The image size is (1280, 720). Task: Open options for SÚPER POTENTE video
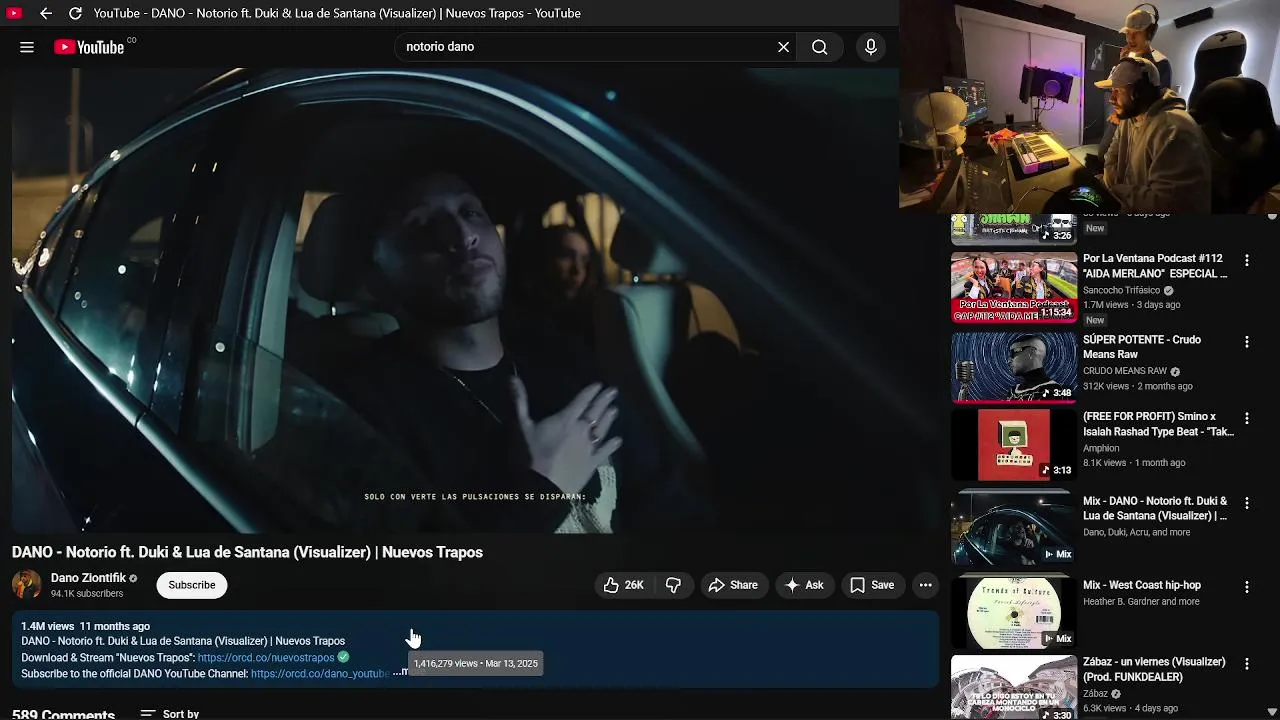pos(1246,342)
